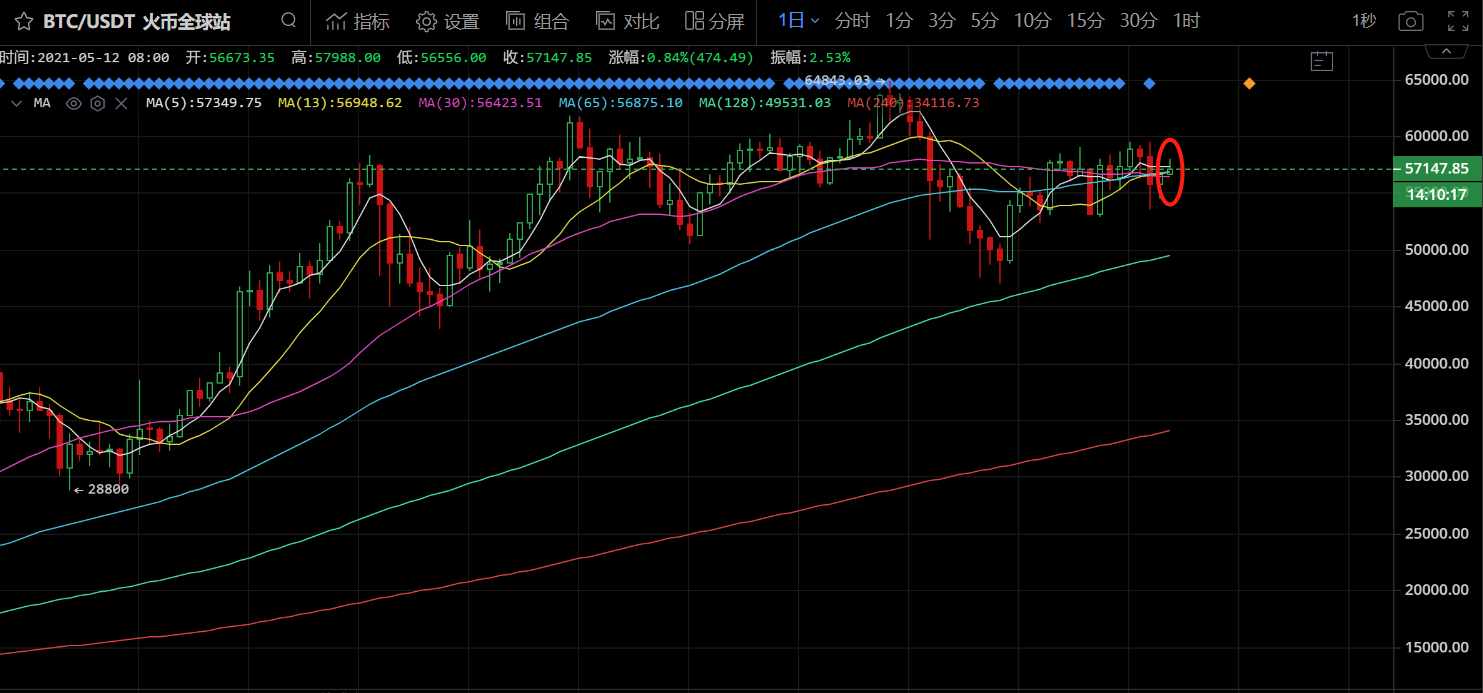Select the 1秒 refresh interval
Viewport: 1483px width, 693px height.
tap(1363, 21)
